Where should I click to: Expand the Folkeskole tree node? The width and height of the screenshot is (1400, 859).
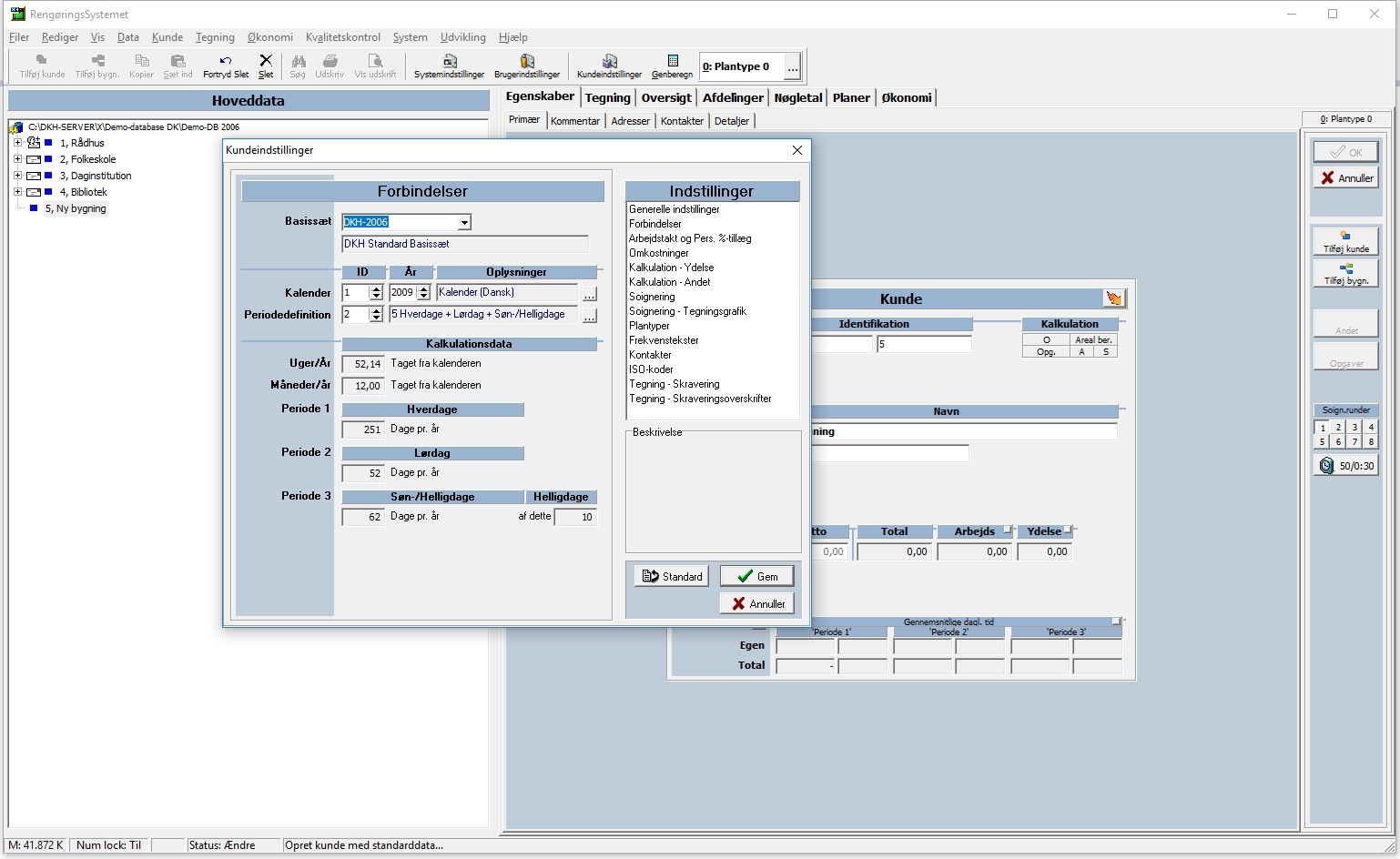pos(17,159)
